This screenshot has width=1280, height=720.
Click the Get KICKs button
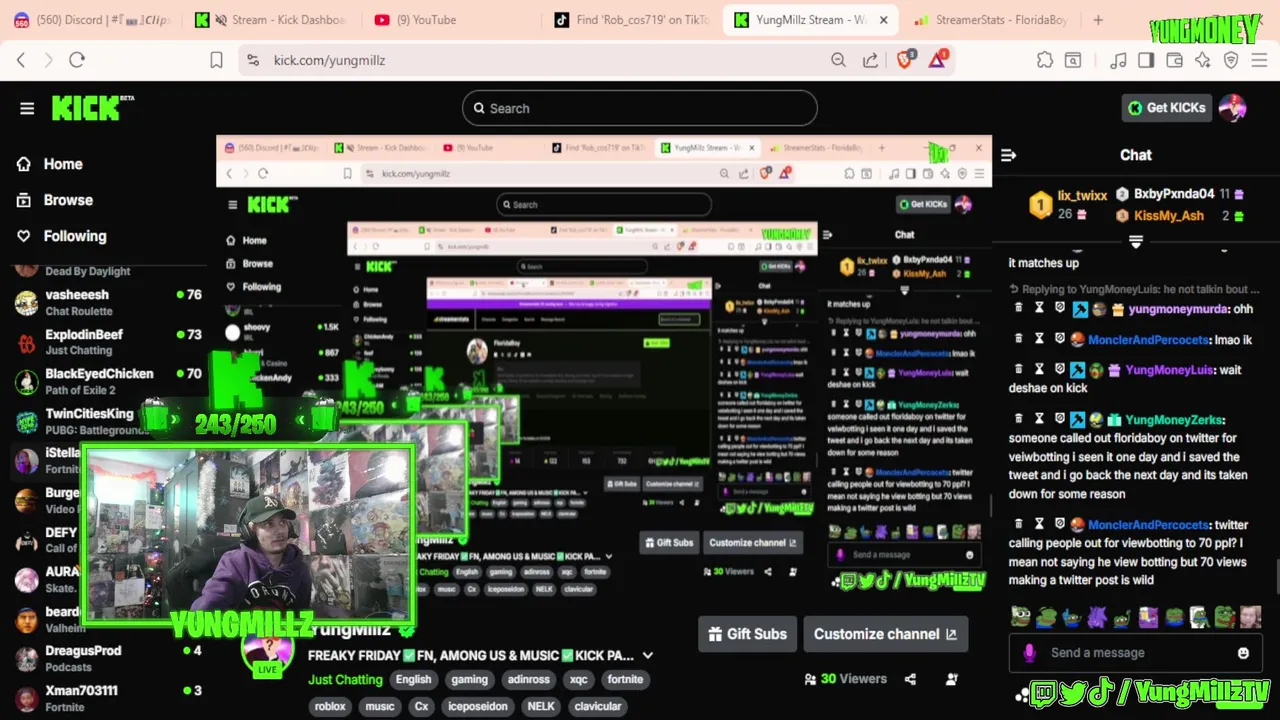1167,108
